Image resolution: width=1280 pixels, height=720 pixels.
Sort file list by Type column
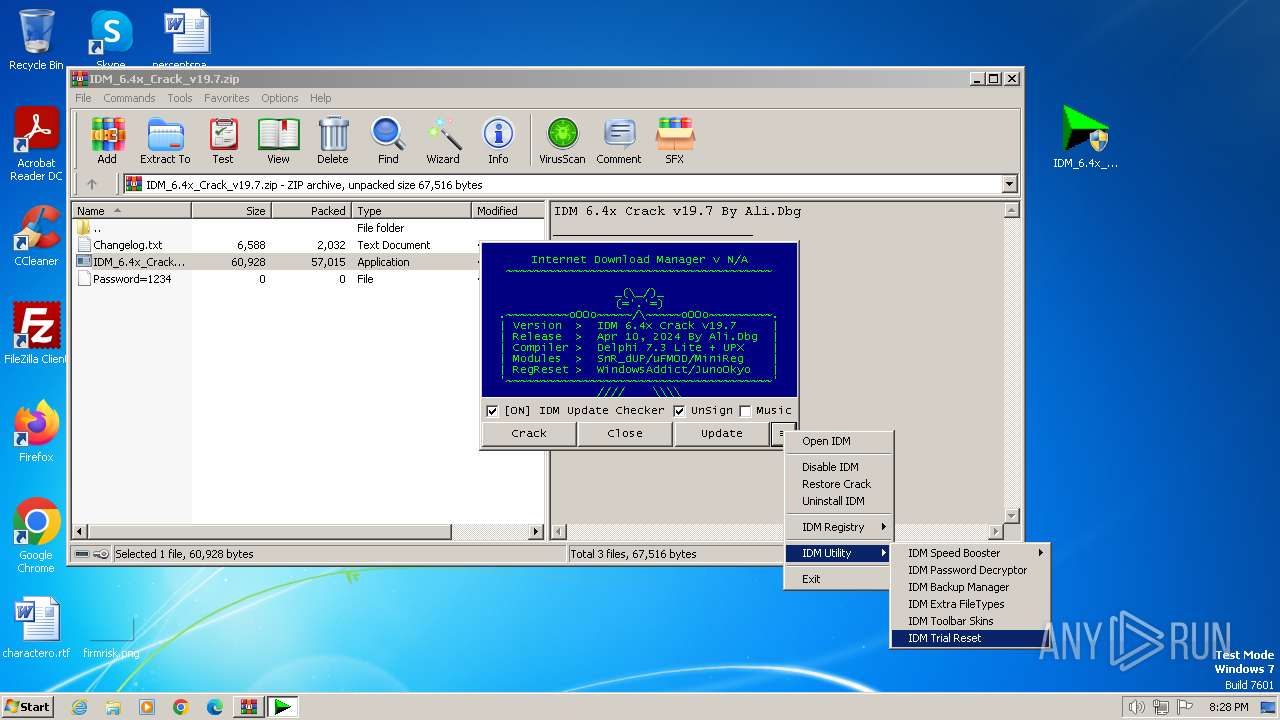411,211
